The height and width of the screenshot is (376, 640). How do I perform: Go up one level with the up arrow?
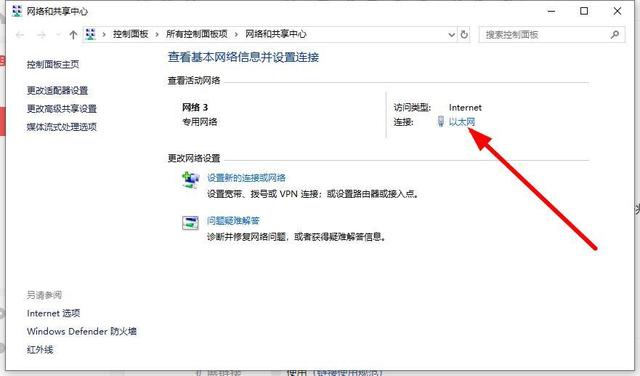[x=73, y=35]
